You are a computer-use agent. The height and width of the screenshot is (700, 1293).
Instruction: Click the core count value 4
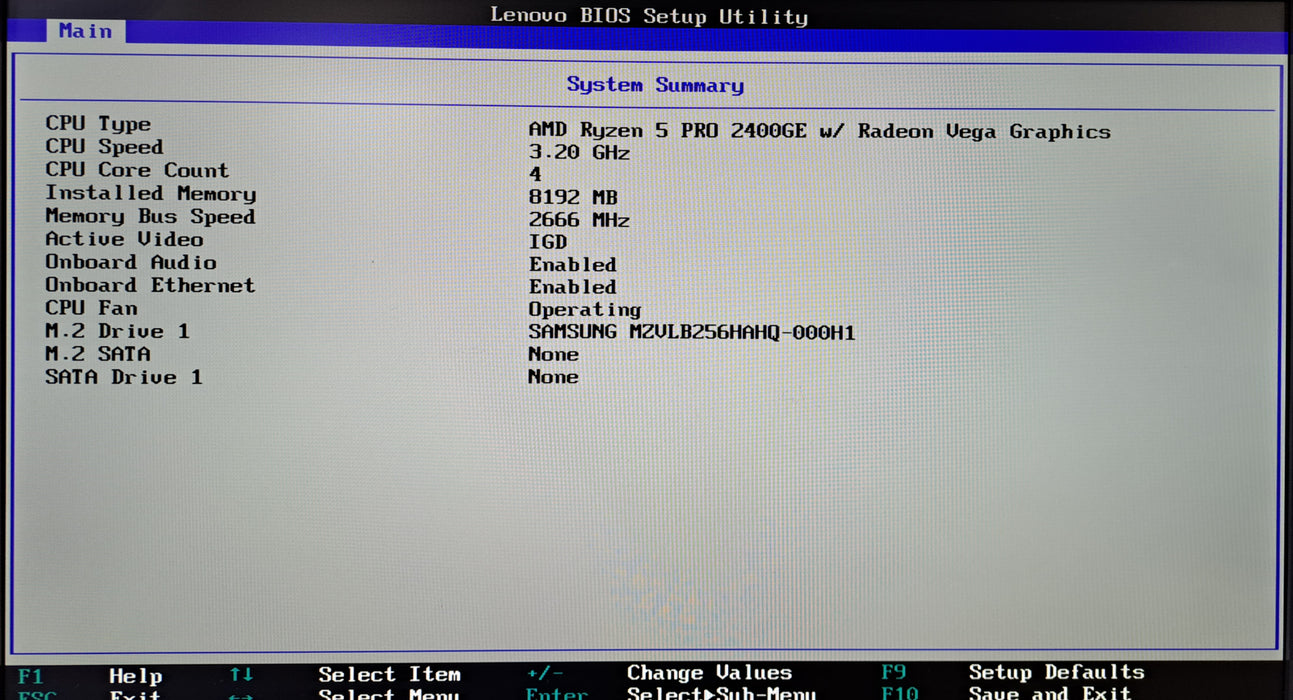point(535,175)
